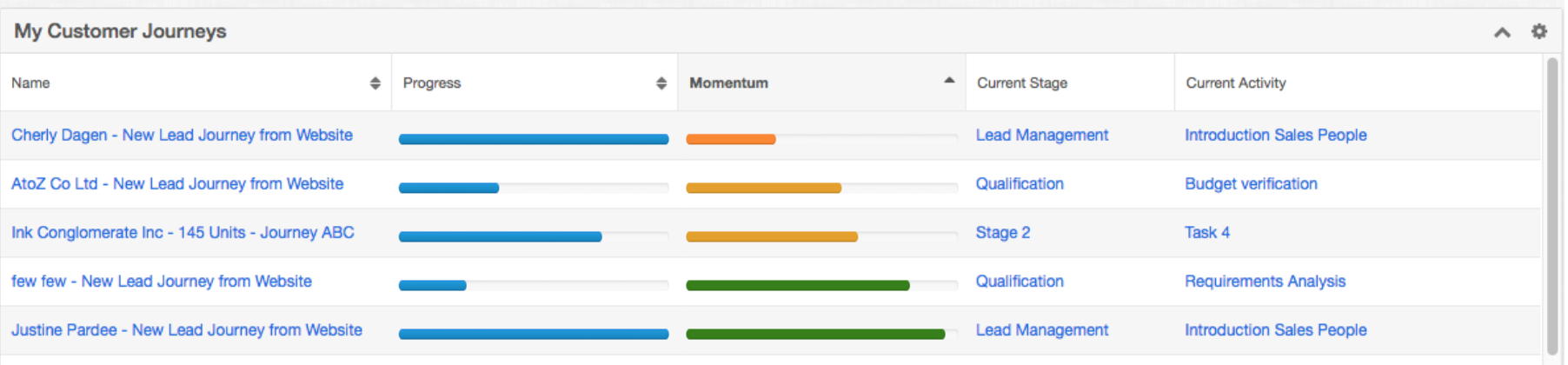Viewport: 1568px width, 365px height.
Task: Toggle Momentum column sort arrow
Action: [949, 80]
